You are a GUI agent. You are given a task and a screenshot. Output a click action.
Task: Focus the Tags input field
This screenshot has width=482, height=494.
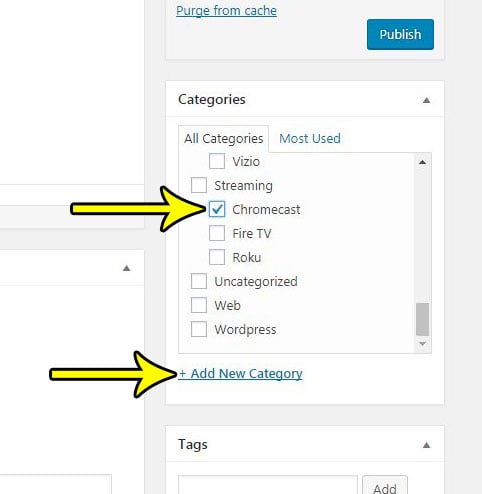268,485
